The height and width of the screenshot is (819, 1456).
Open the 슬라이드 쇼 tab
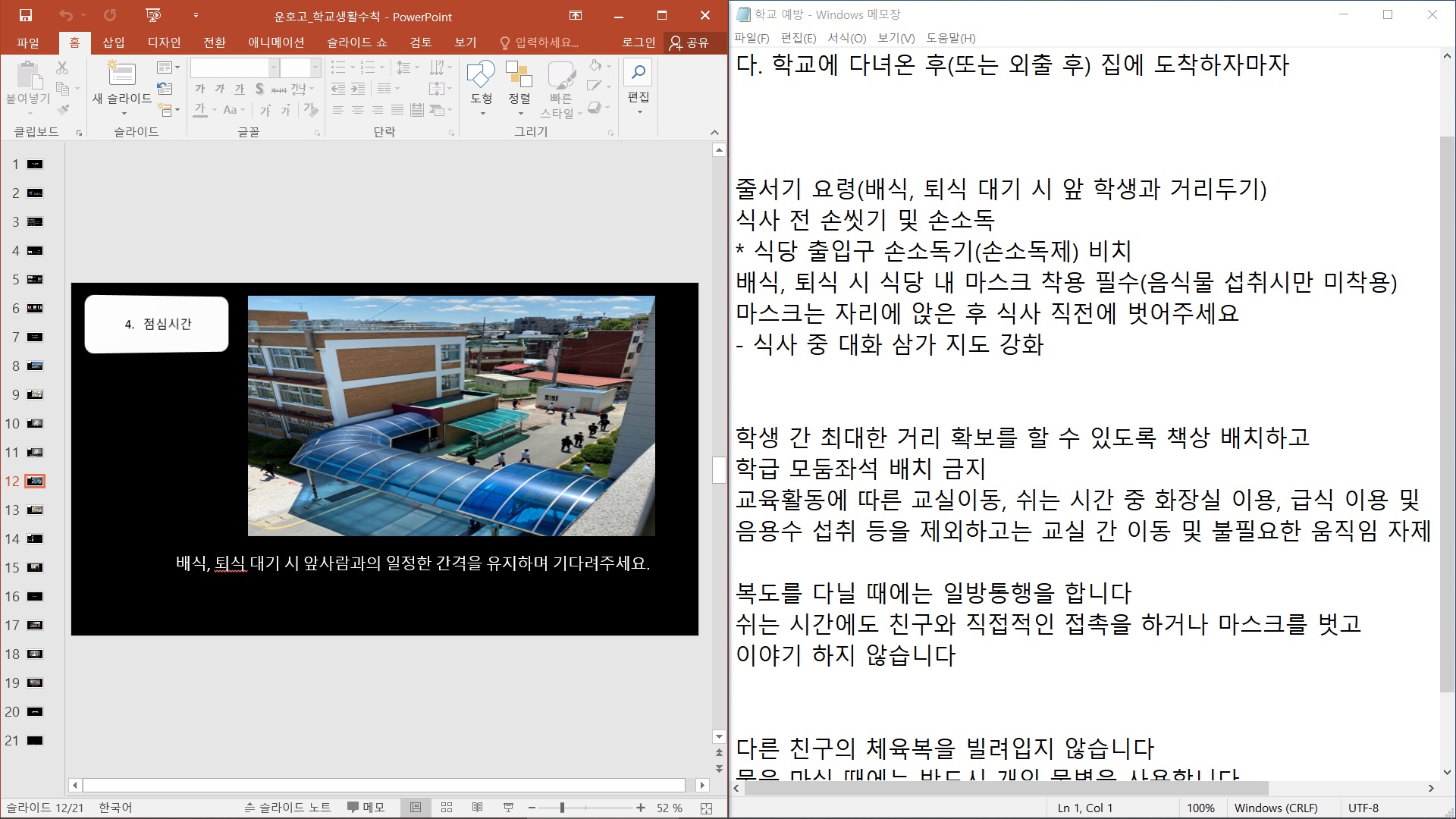pyautogui.click(x=356, y=42)
